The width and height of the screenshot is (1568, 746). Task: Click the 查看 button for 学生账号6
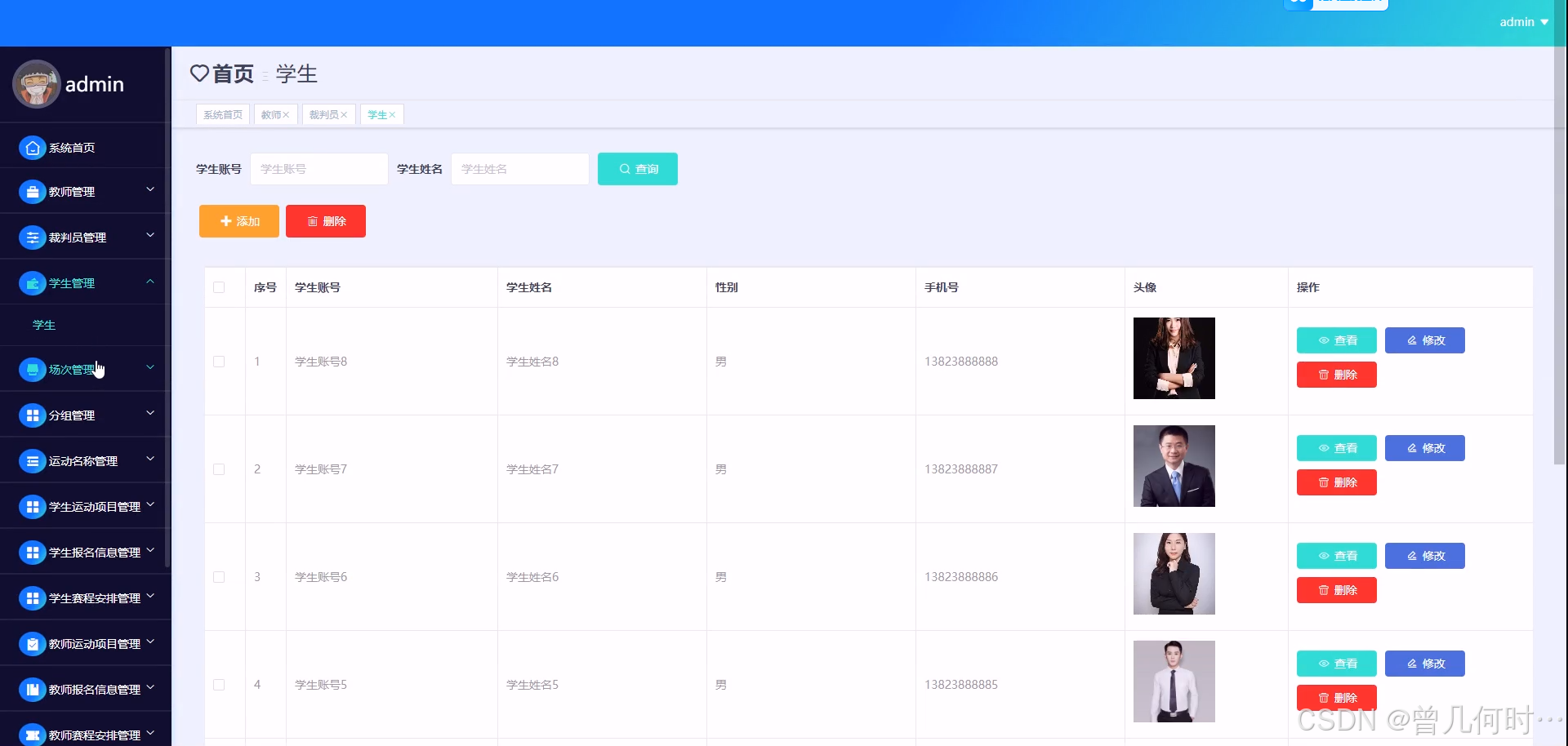[x=1336, y=556]
